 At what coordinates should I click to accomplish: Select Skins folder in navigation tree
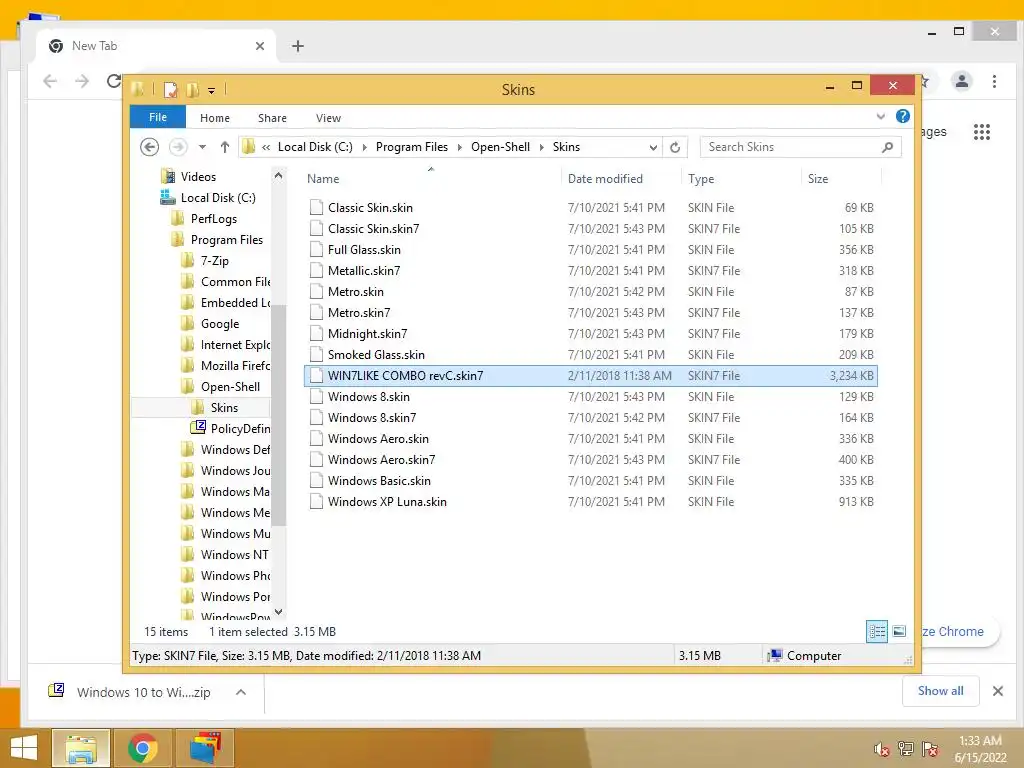point(224,408)
